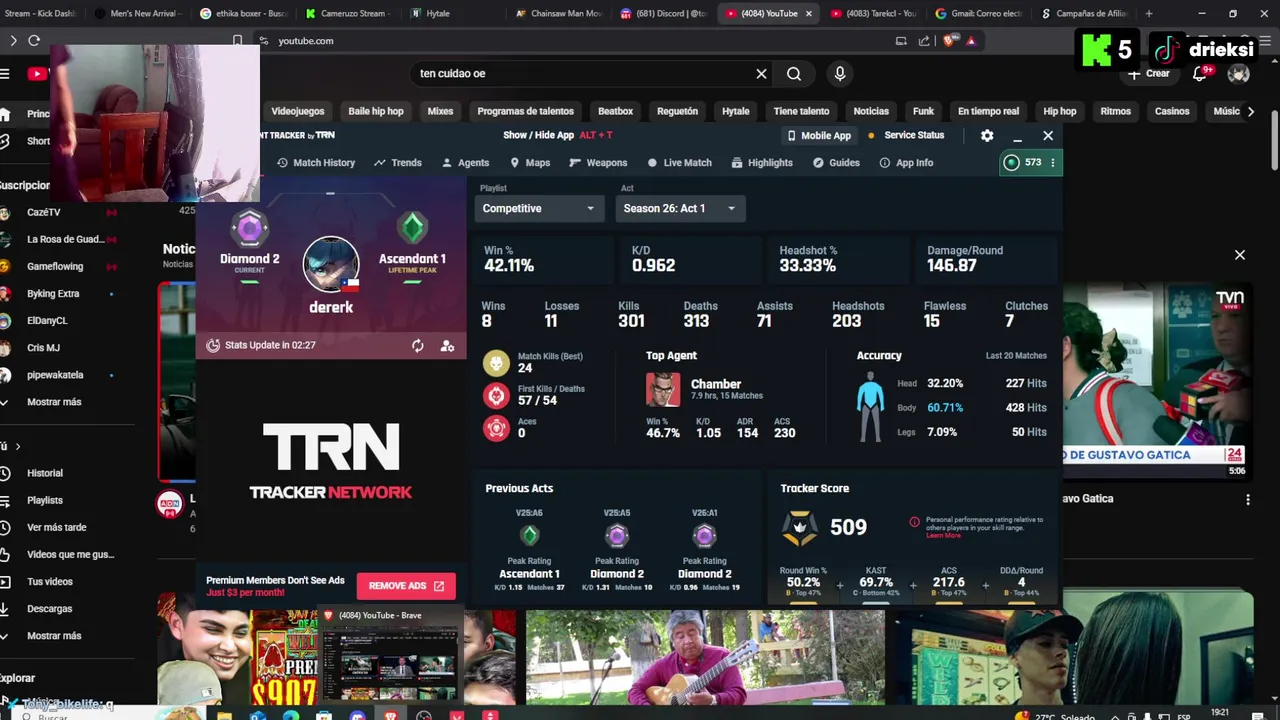Viewport: 1280px width, 720px height.
Task: Click the category chips next arrow
Action: click(x=1250, y=111)
